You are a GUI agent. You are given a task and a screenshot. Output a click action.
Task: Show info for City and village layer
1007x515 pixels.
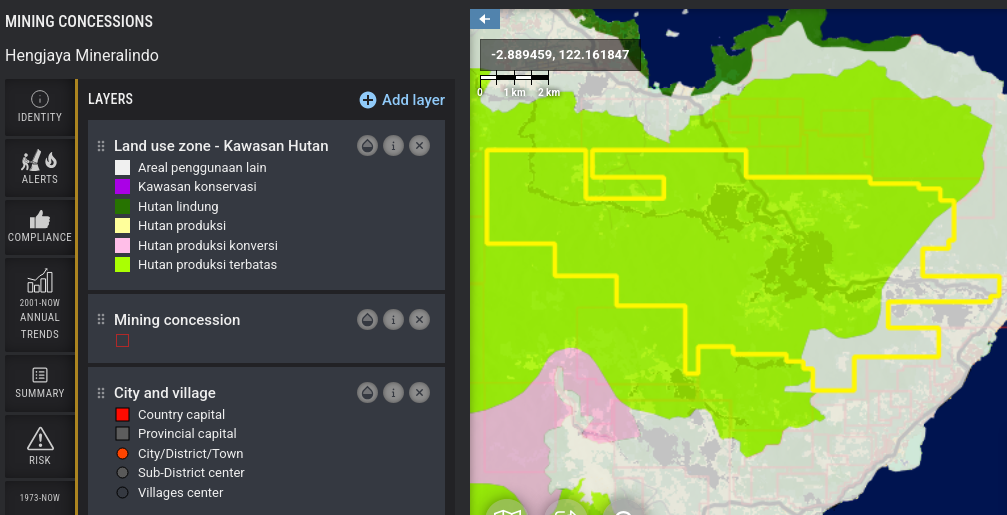click(393, 392)
